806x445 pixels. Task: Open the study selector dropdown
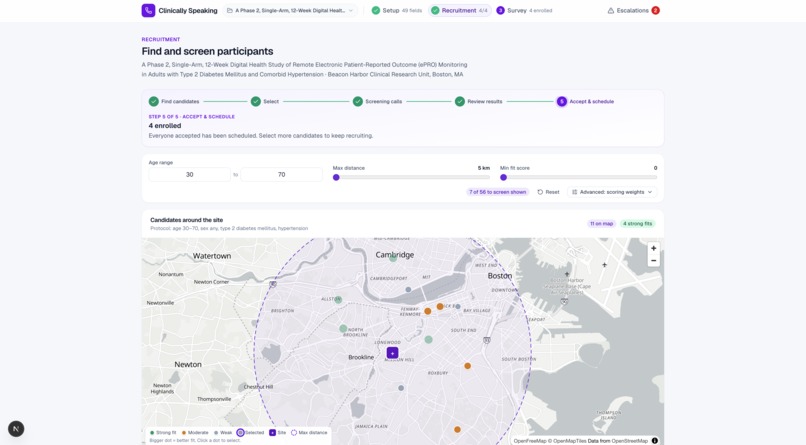tap(290, 10)
